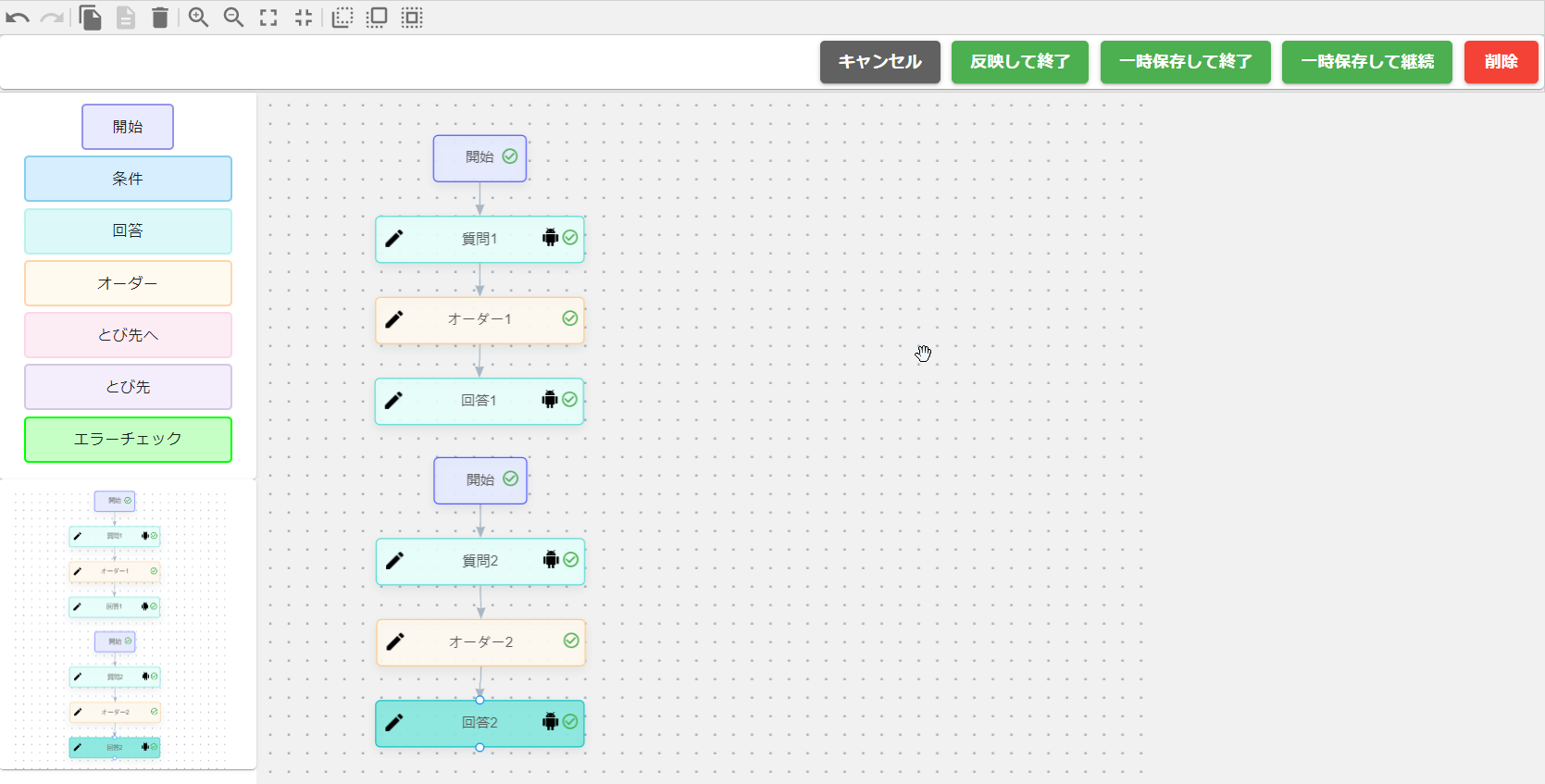Select the 条件 node type in palette
The height and width of the screenshot is (784, 1545).
(x=128, y=179)
